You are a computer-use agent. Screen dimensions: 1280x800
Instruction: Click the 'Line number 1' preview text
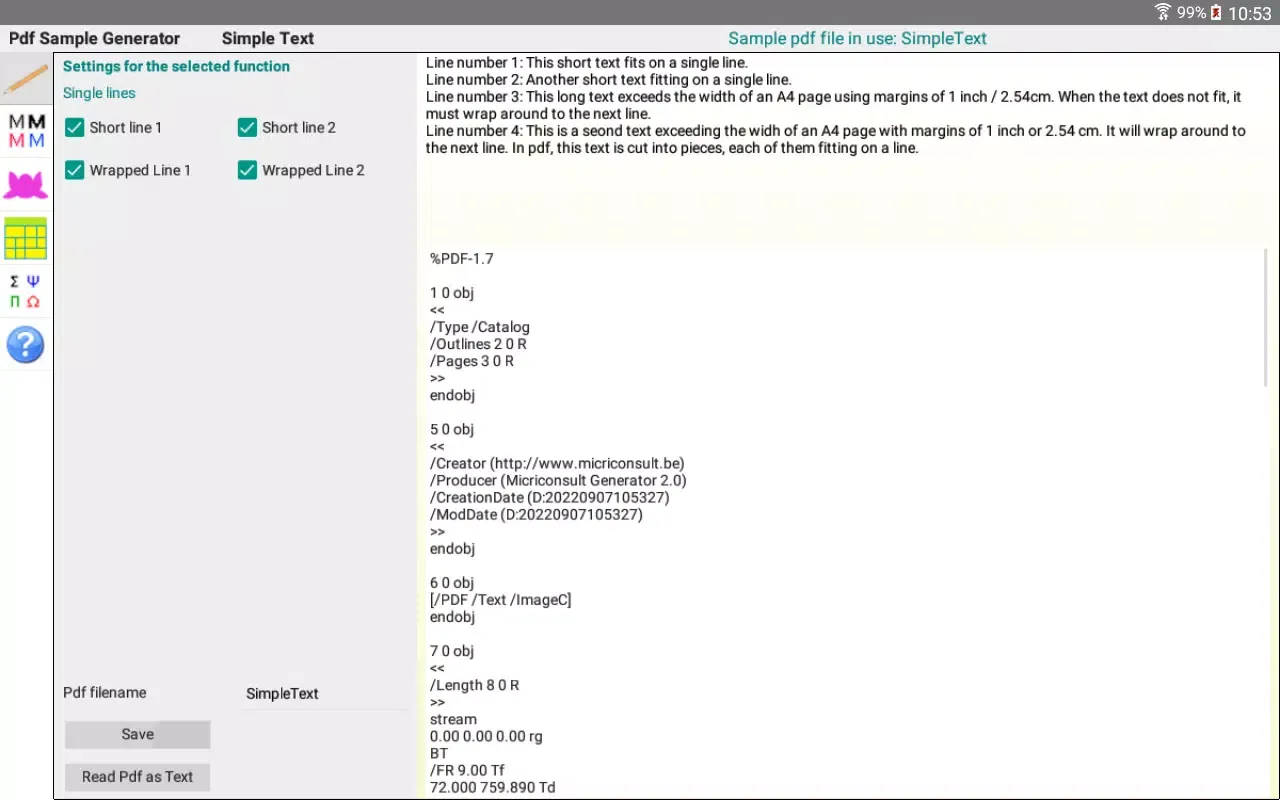pos(587,63)
